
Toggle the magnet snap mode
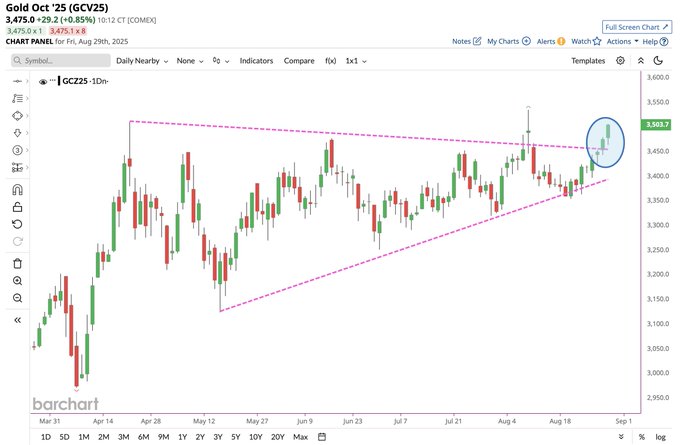pyautogui.click(x=17, y=190)
